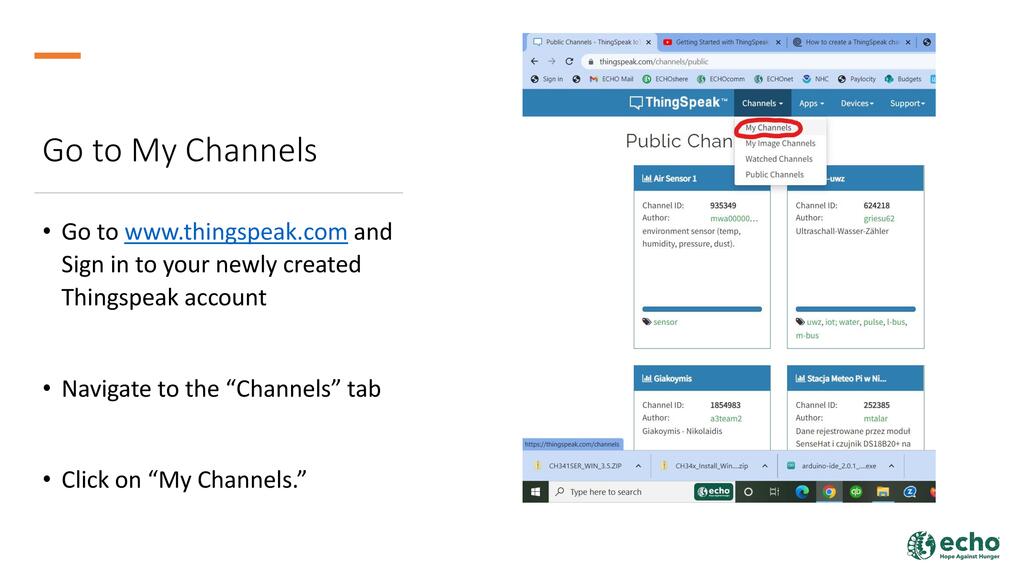
Task: Reload the ThingSpeak page
Action: tap(569, 61)
